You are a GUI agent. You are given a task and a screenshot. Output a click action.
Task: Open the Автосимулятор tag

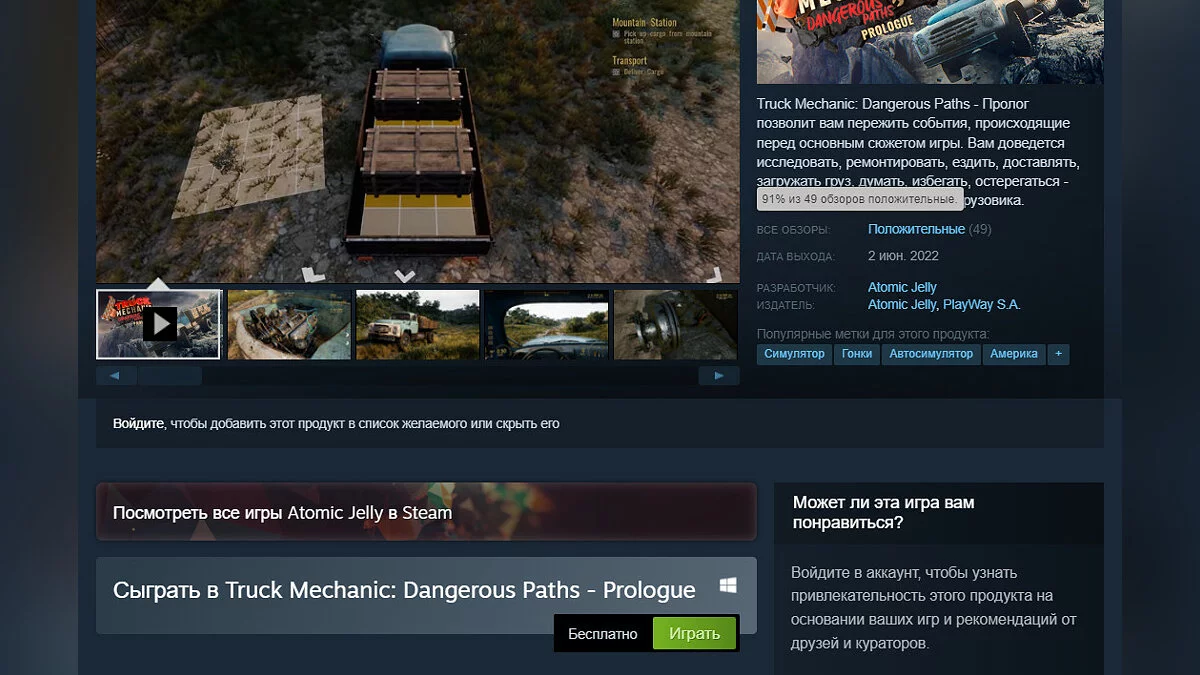(x=931, y=354)
